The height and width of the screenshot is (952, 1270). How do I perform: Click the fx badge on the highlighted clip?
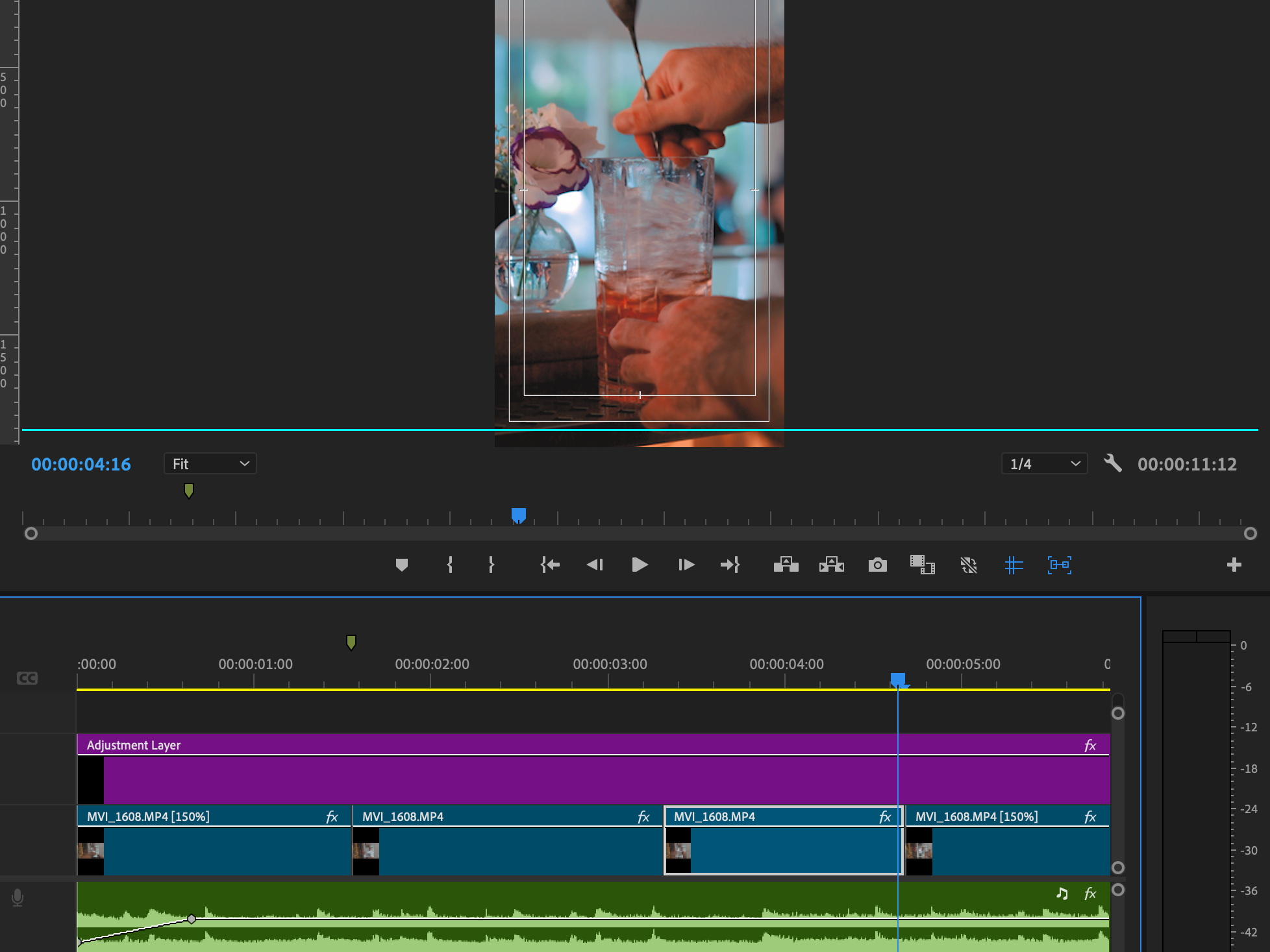[x=885, y=817]
